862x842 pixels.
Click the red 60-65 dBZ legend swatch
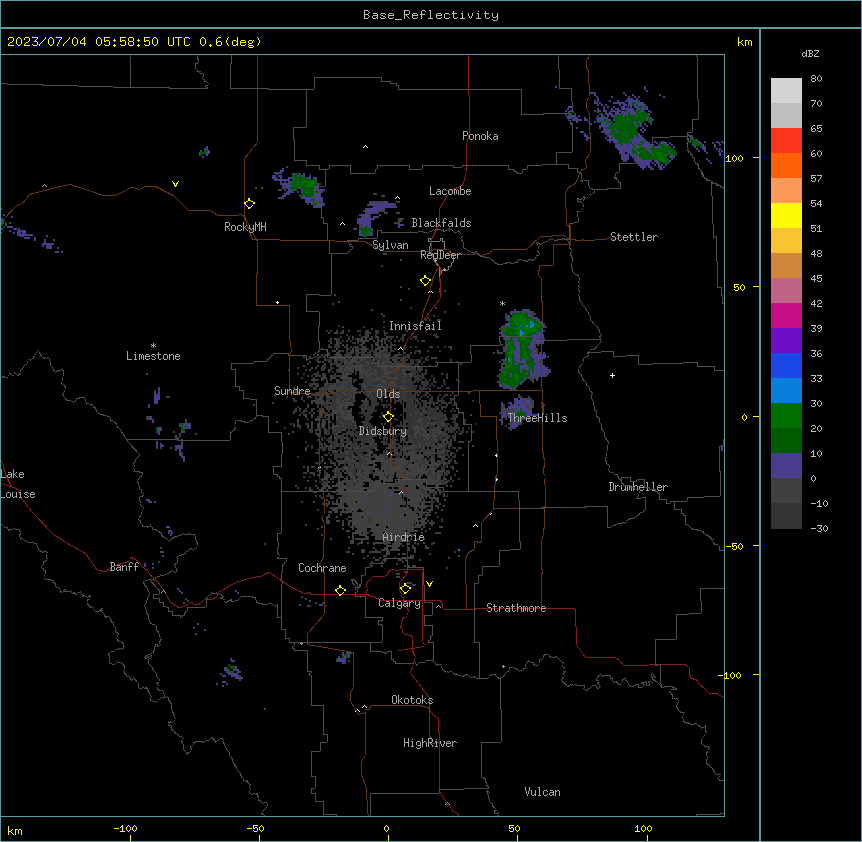(786, 140)
